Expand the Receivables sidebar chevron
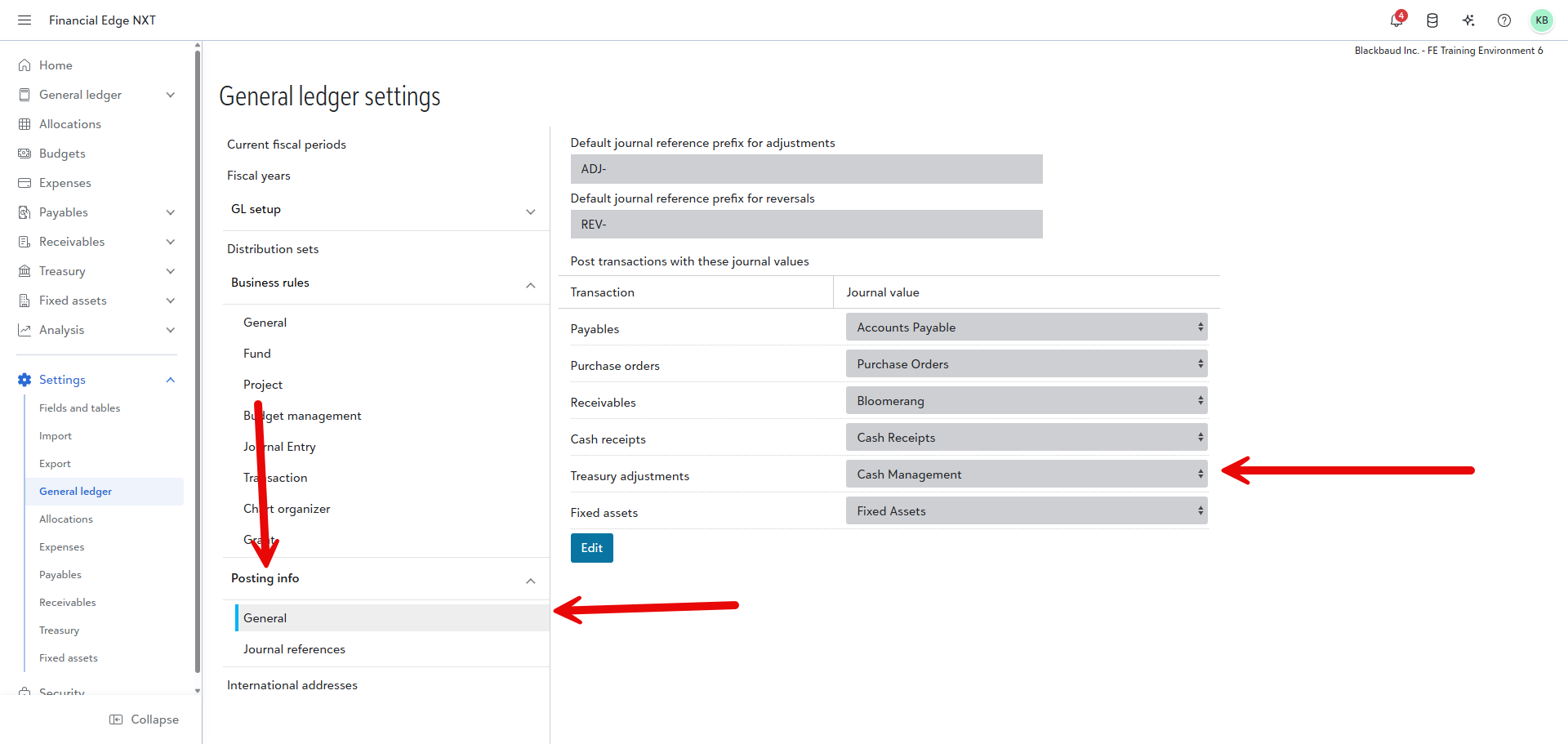 tap(171, 242)
